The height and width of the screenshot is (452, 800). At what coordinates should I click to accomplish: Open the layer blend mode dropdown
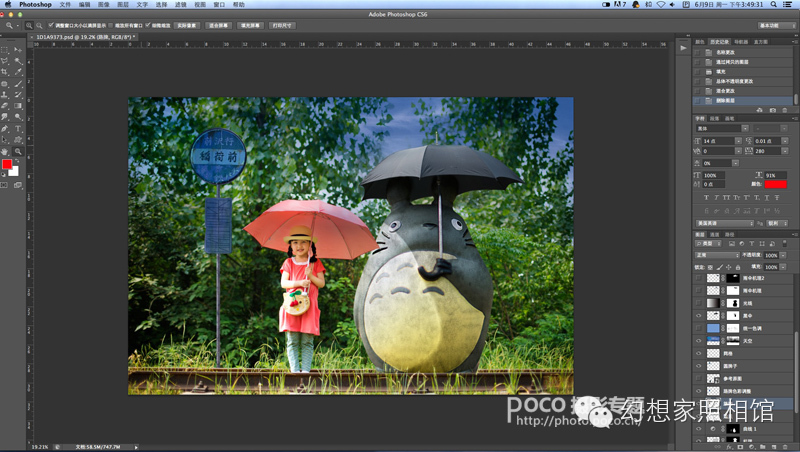[717, 255]
